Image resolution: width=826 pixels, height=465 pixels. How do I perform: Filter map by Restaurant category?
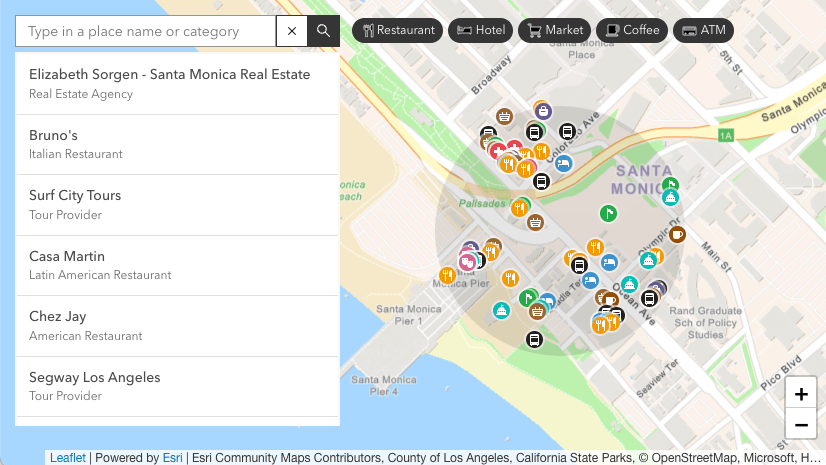398,30
